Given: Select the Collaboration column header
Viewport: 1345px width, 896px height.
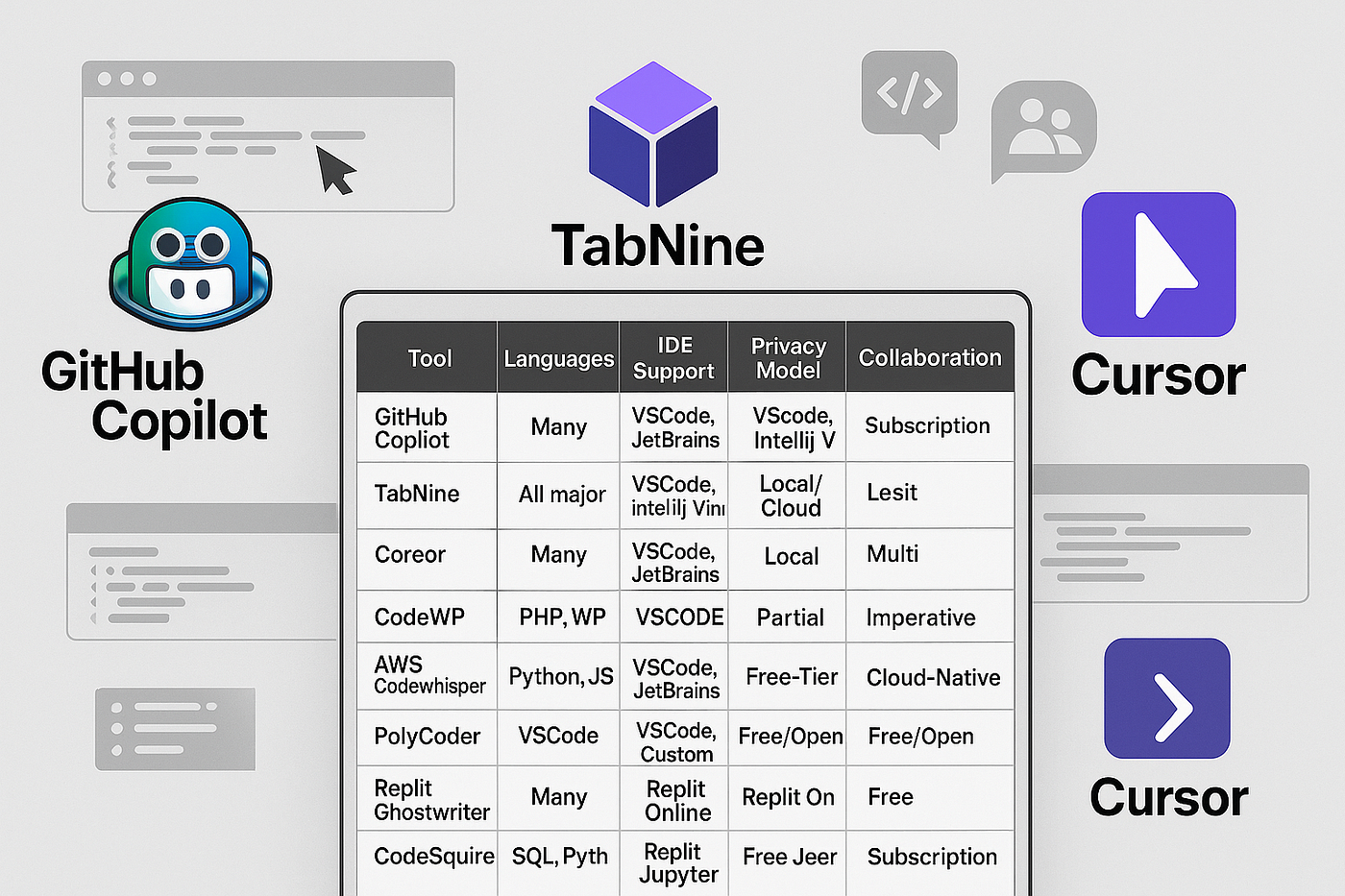Looking at the screenshot, I should [929, 356].
